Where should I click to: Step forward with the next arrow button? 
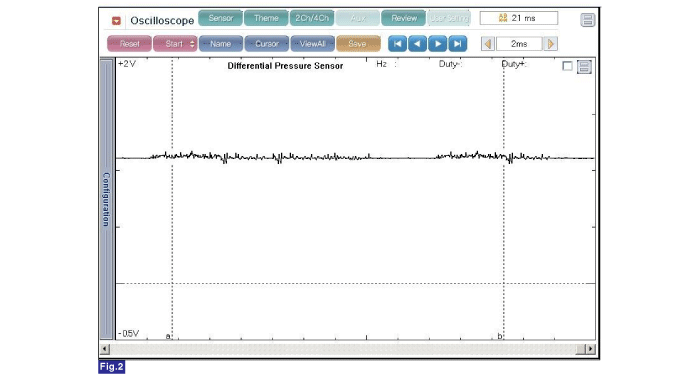(x=438, y=44)
